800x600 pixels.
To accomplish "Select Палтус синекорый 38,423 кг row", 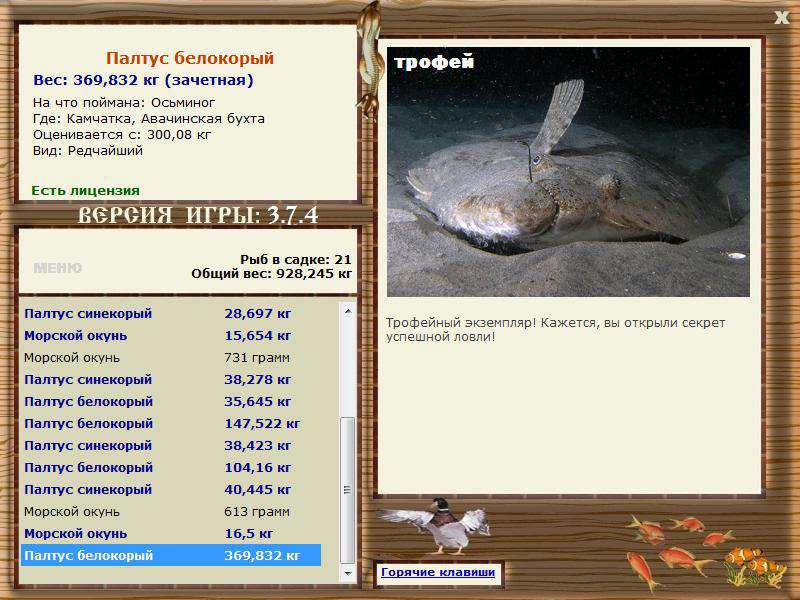I will [170, 445].
